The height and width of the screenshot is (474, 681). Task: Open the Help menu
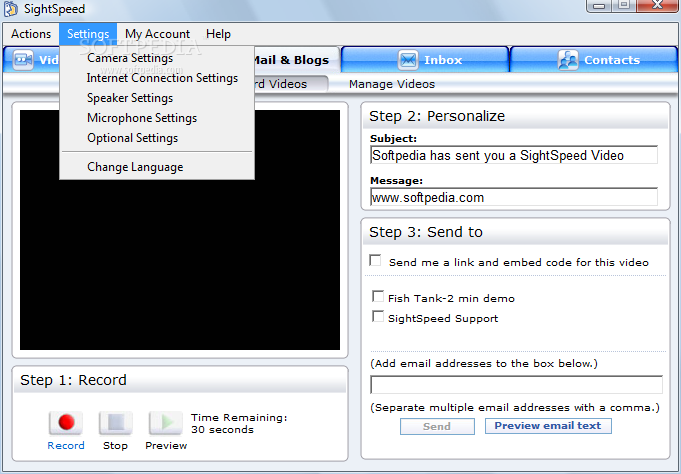(x=218, y=34)
